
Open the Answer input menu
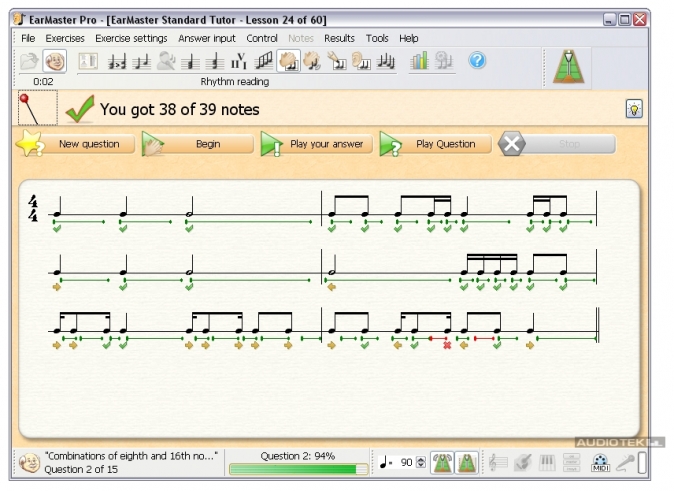(x=207, y=38)
